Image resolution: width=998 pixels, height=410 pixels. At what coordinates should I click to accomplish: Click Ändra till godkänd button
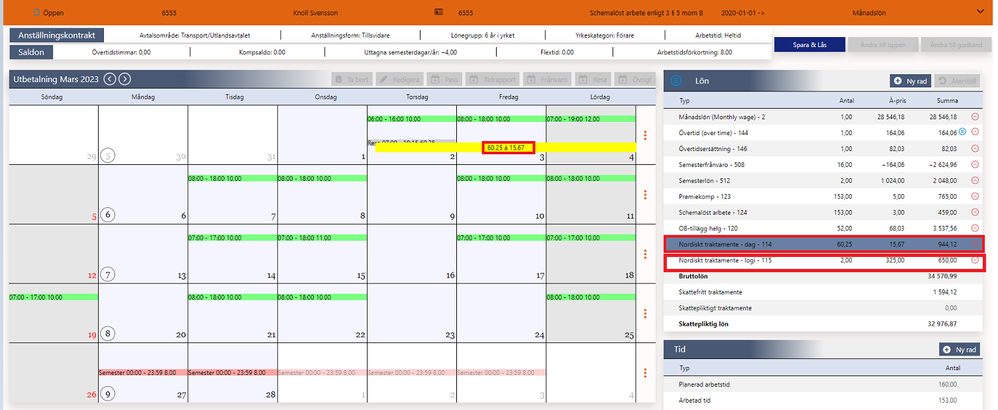957,45
